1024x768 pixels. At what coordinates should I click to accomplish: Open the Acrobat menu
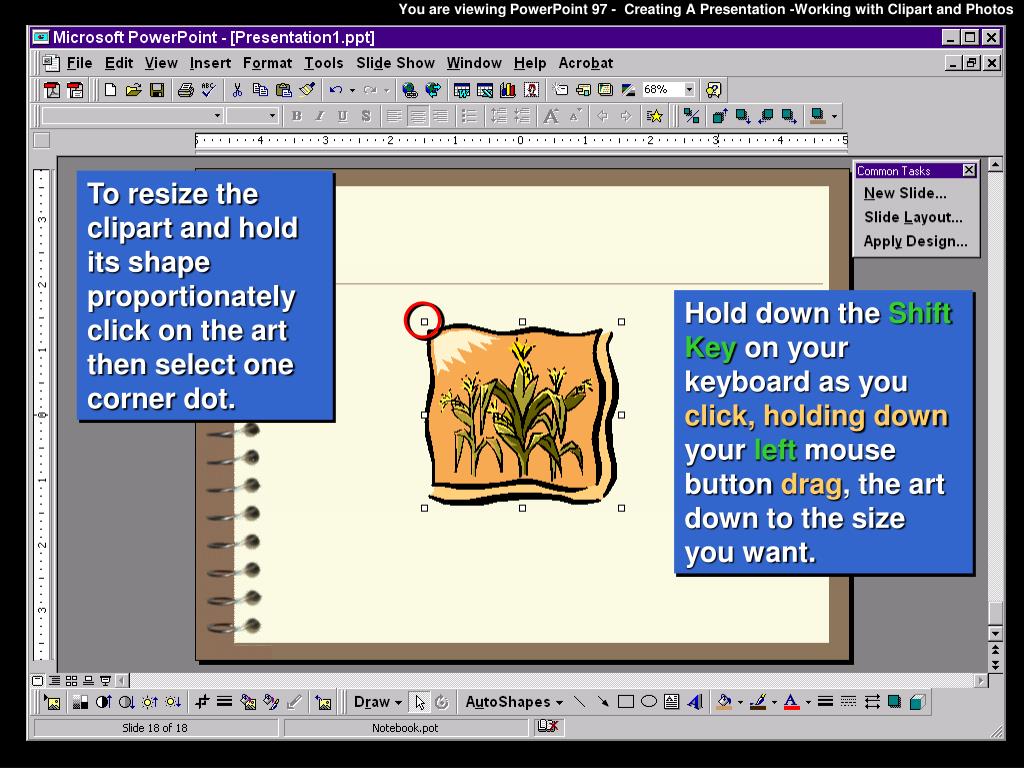coord(585,63)
